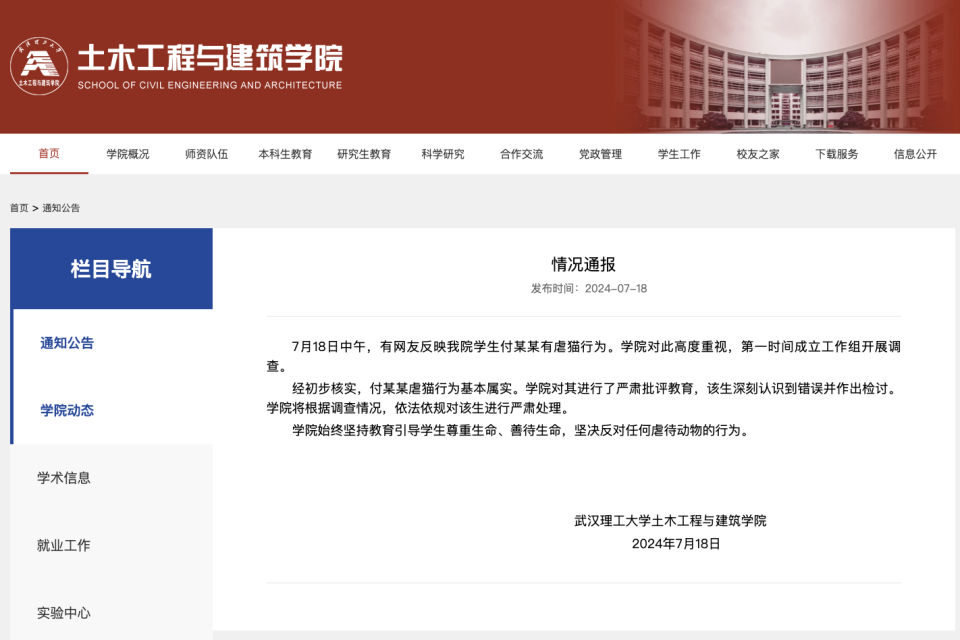Select the 科学研究 menu item

[x=443, y=154]
